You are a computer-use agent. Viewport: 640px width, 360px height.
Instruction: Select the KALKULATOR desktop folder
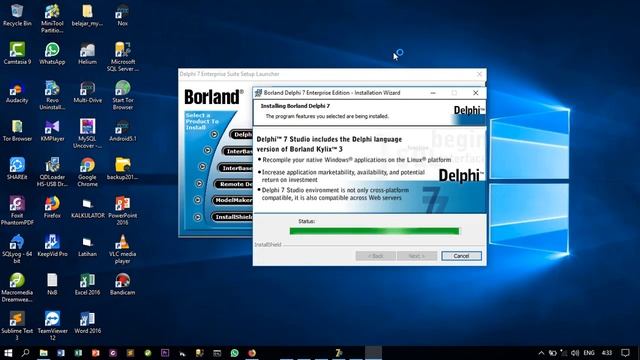[87, 207]
